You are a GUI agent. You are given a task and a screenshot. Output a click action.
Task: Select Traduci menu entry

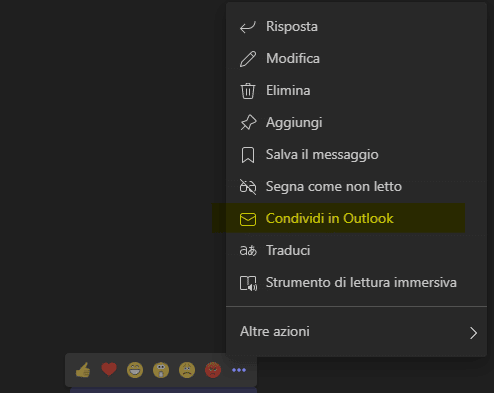click(x=356, y=251)
